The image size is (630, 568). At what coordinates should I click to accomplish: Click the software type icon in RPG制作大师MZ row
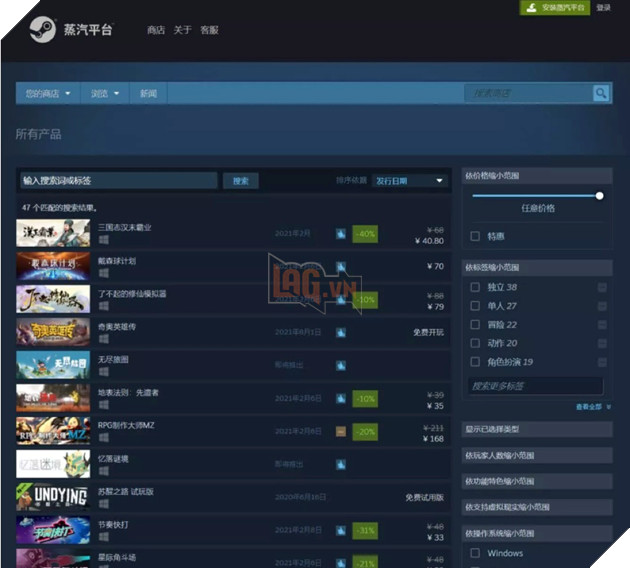point(341,431)
